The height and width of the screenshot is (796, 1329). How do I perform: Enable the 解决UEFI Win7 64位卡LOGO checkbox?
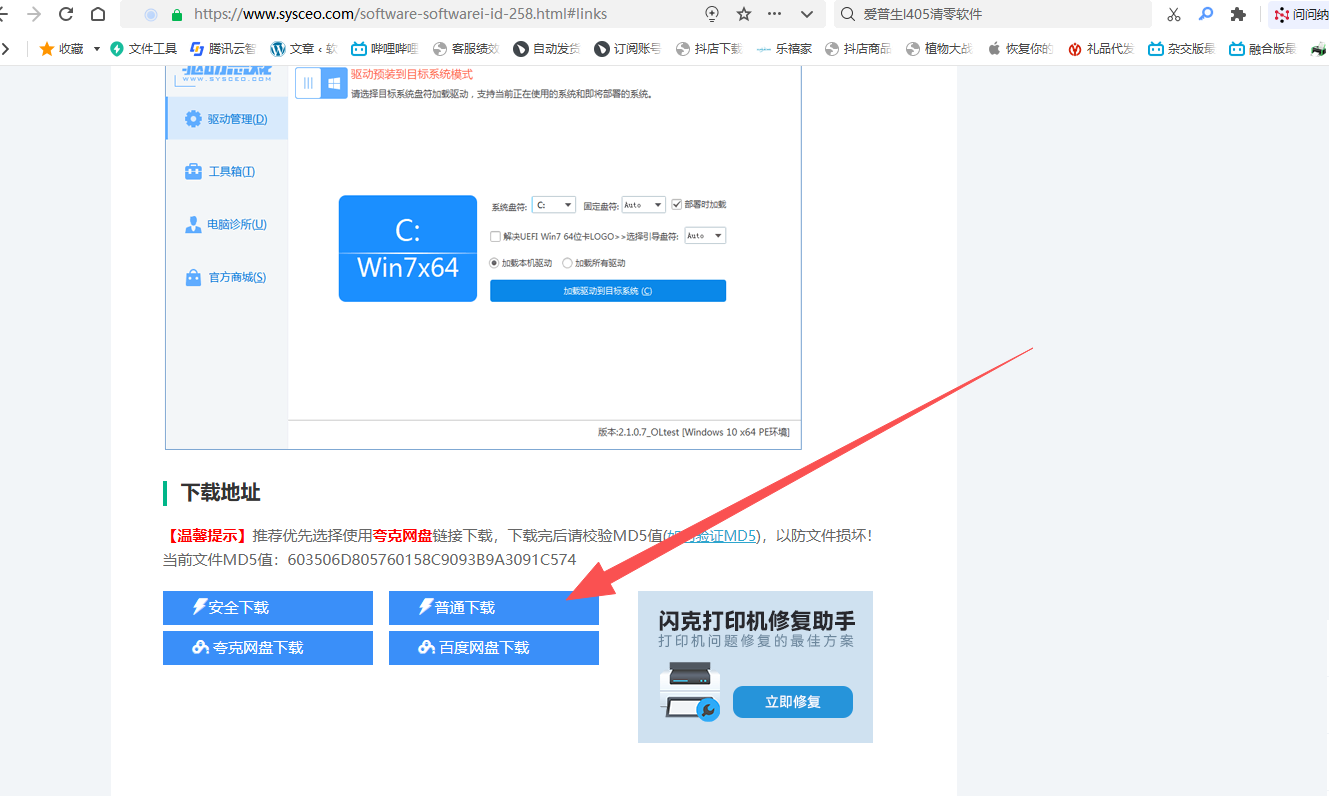(x=495, y=237)
